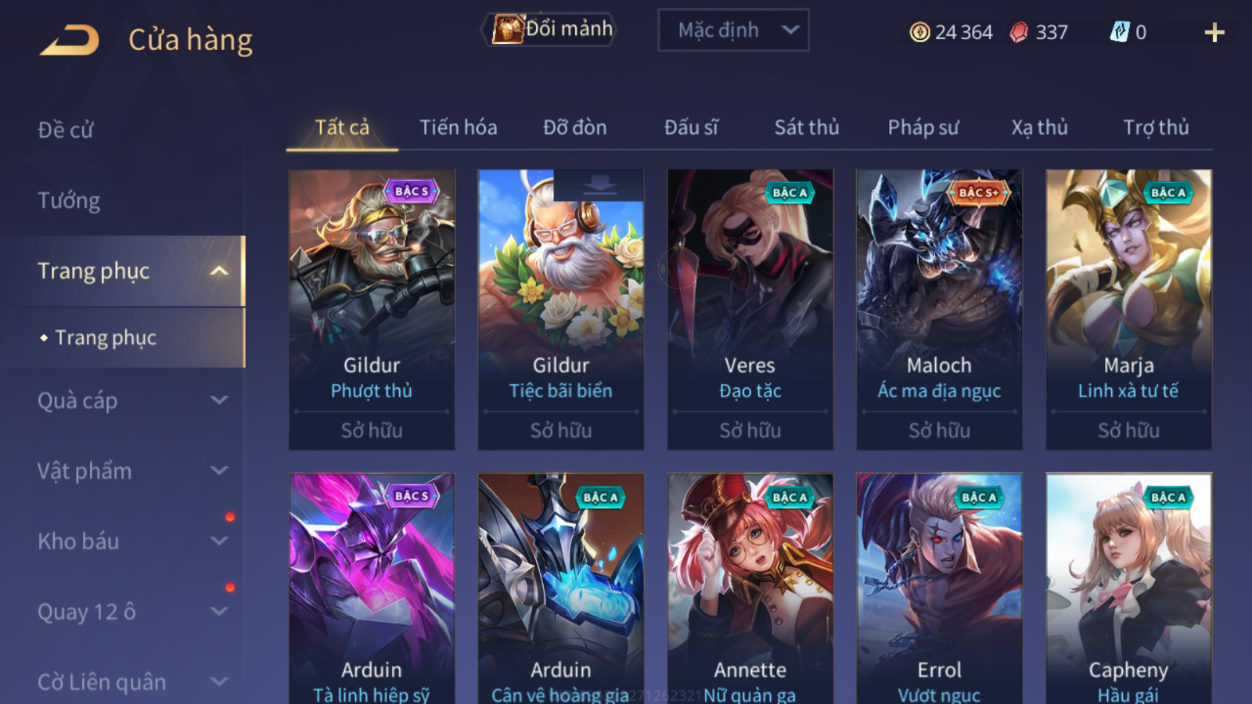Screen dimensions: 1252x704
Task: Open the Tướng sidebar menu
Action: click(69, 200)
